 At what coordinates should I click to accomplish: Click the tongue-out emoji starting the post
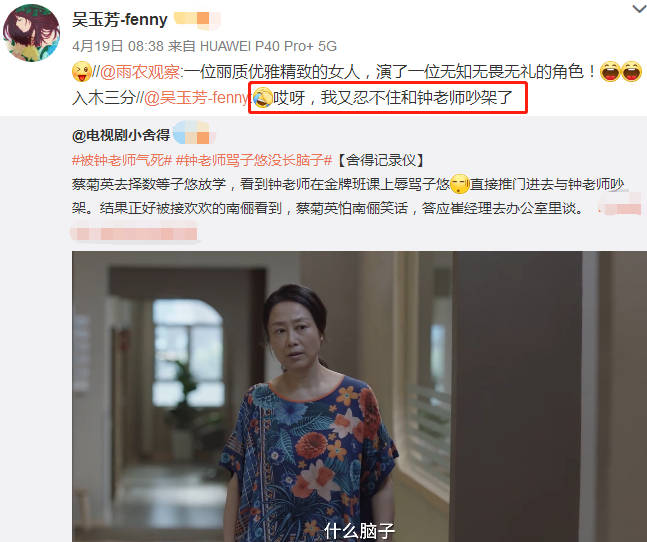82,71
